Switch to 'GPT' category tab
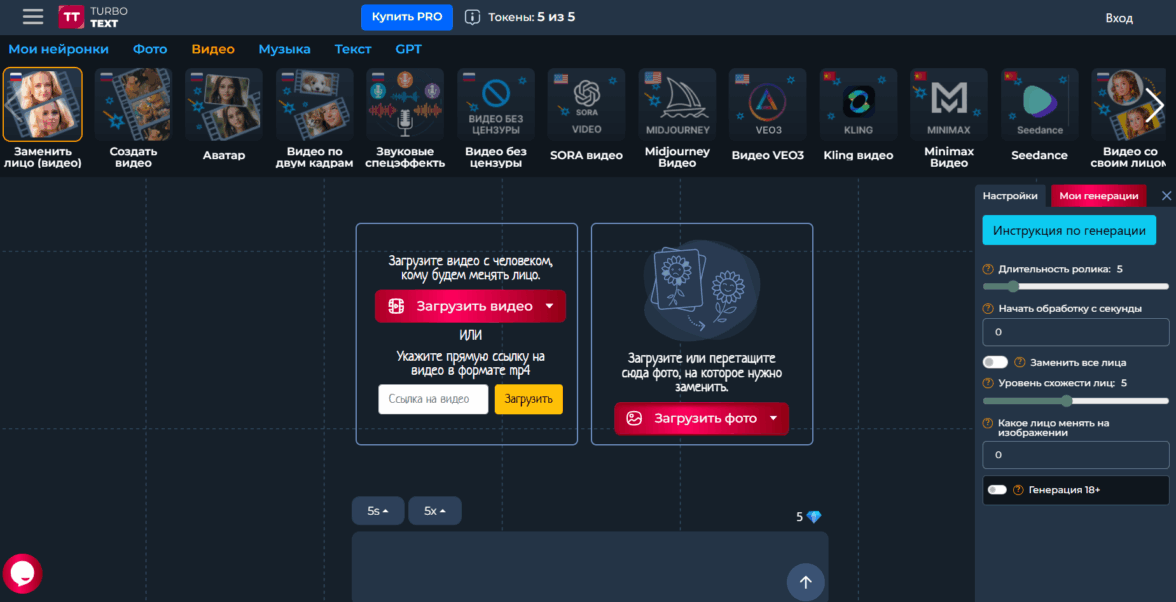The width and height of the screenshot is (1176, 602). [409, 49]
